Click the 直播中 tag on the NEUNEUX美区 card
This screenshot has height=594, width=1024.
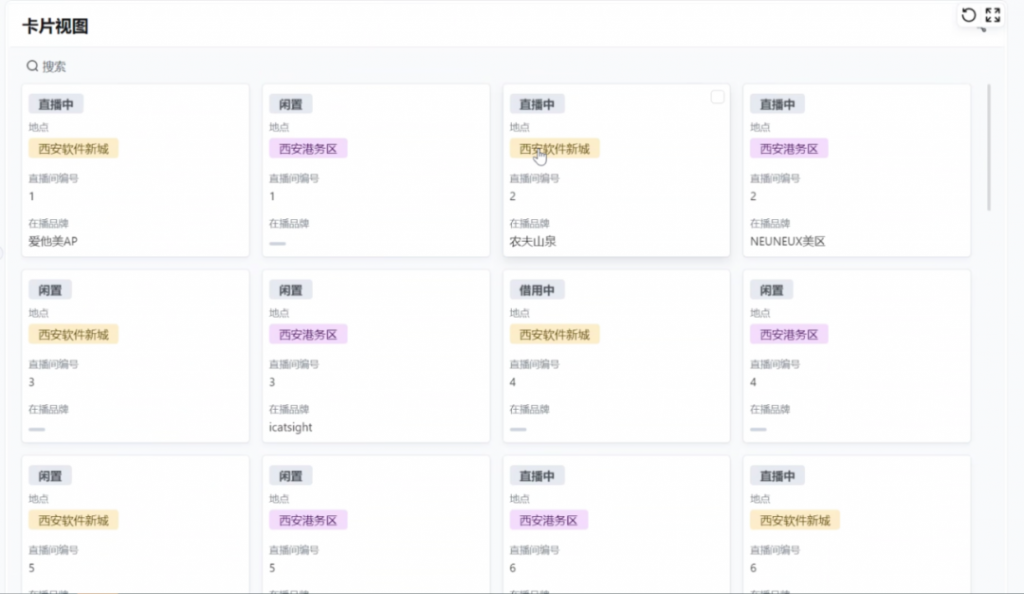coord(777,104)
